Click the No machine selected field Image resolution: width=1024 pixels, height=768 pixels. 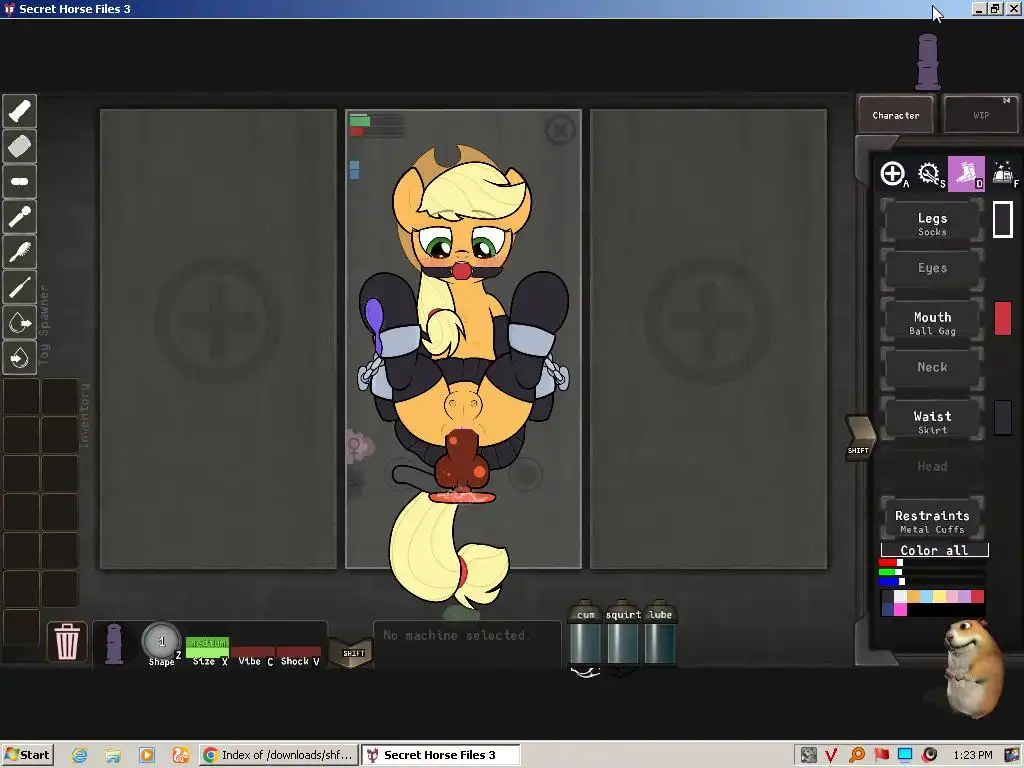coord(467,644)
